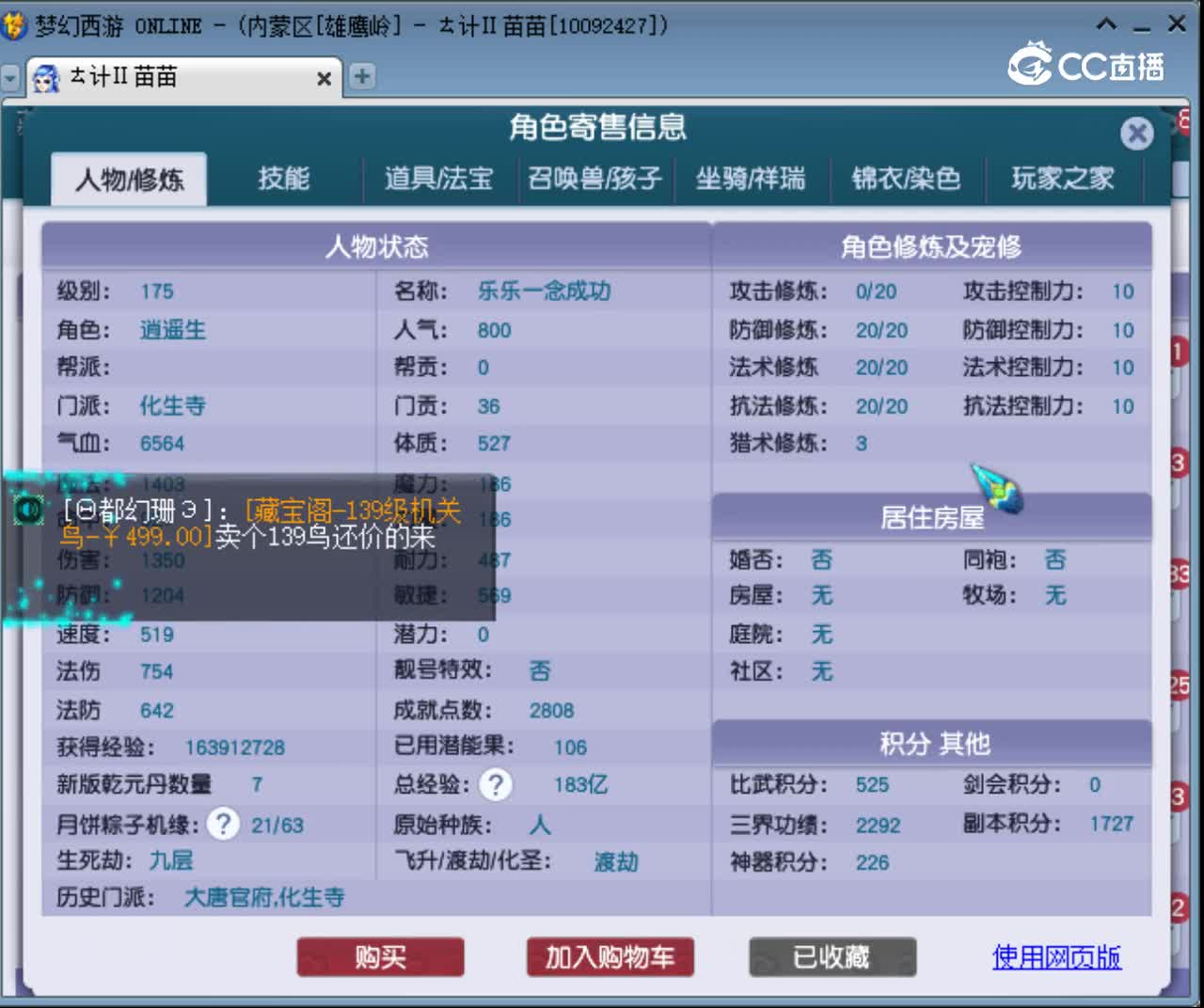Select the 锦衣/染色 tab
1204x1008 pixels.
coord(906,178)
